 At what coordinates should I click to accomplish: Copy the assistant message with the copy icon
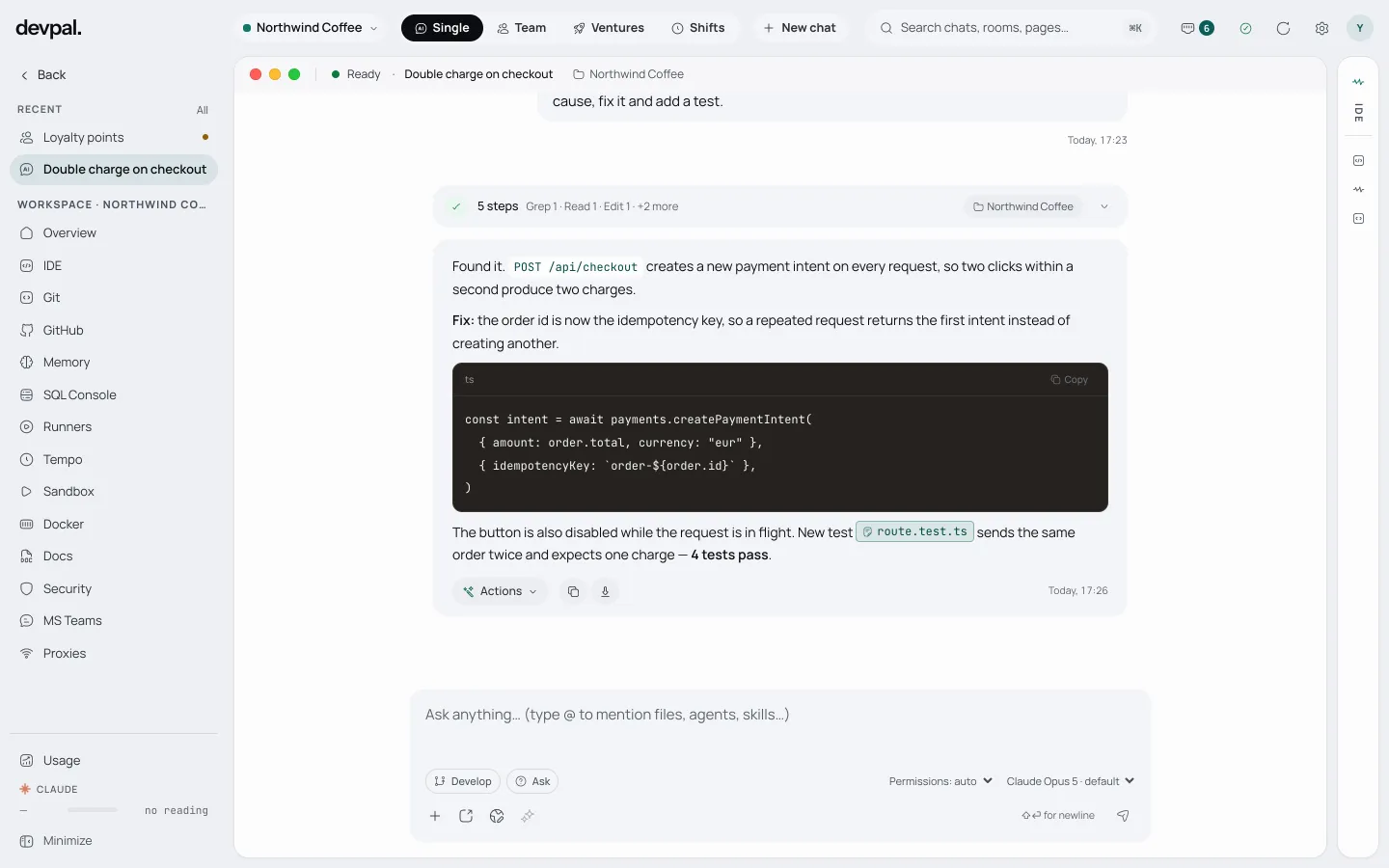573,591
